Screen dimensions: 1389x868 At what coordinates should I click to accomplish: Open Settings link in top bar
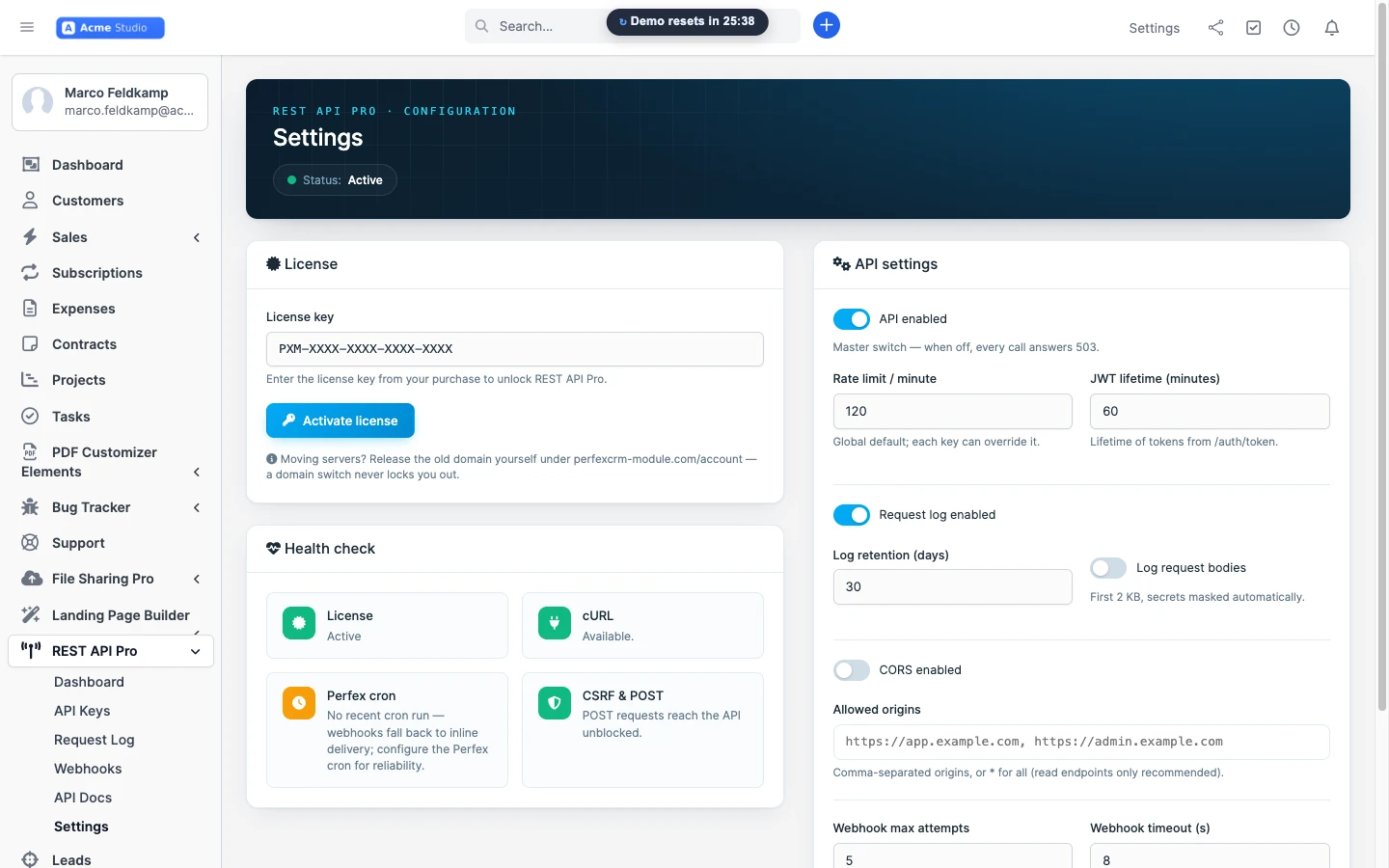[1155, 28]
